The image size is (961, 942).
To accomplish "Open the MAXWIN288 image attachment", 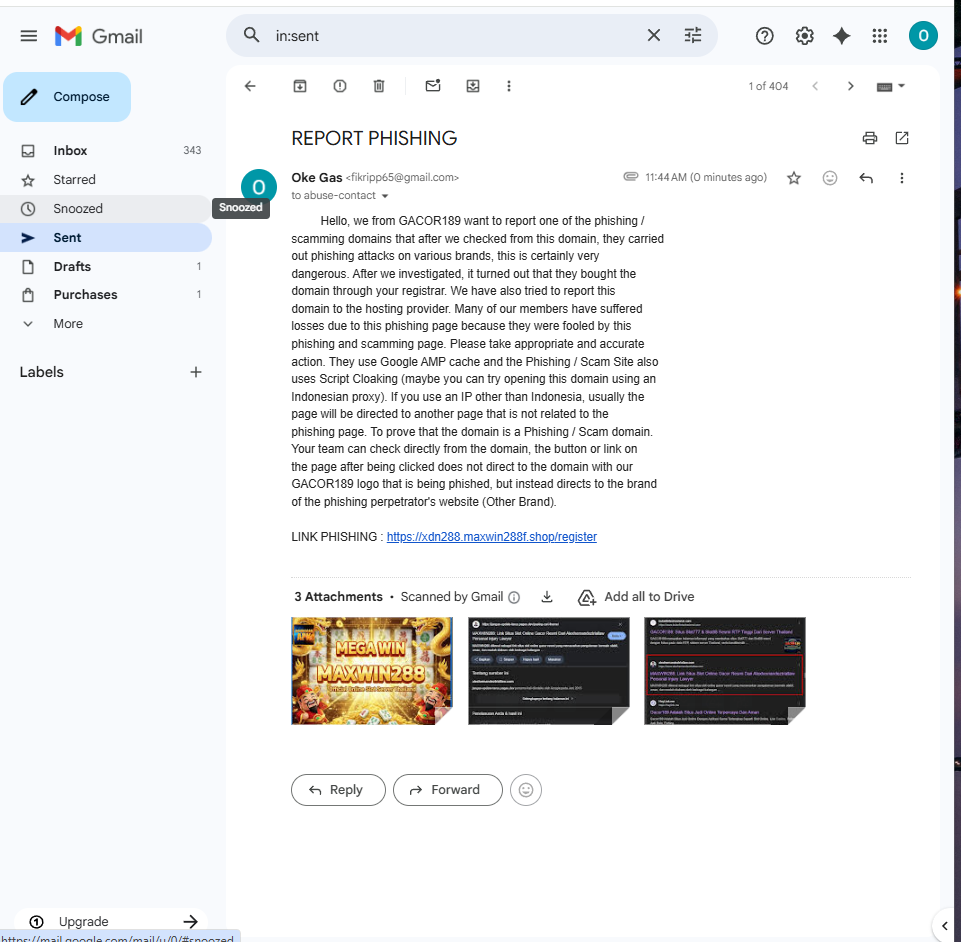I will [x=372, y=670].
